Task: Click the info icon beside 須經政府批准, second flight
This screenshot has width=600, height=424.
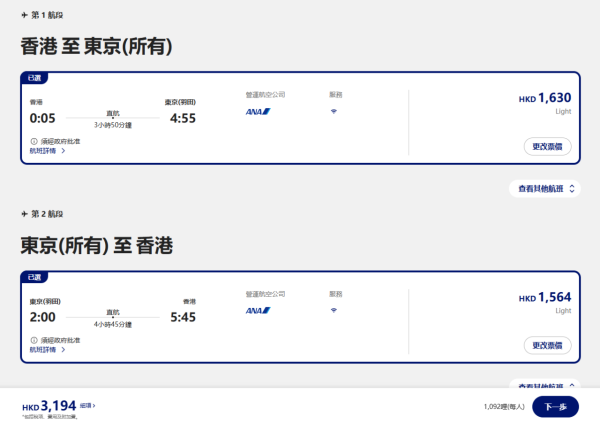Action: (x=34, y=340)
